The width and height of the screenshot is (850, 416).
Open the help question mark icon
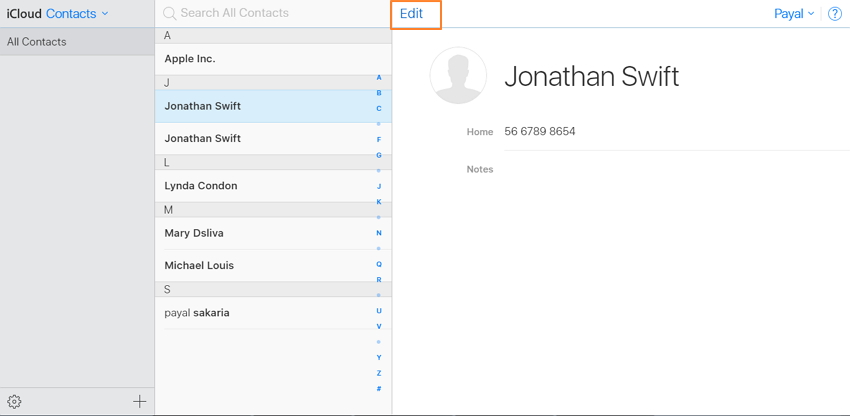coord(835,14)
